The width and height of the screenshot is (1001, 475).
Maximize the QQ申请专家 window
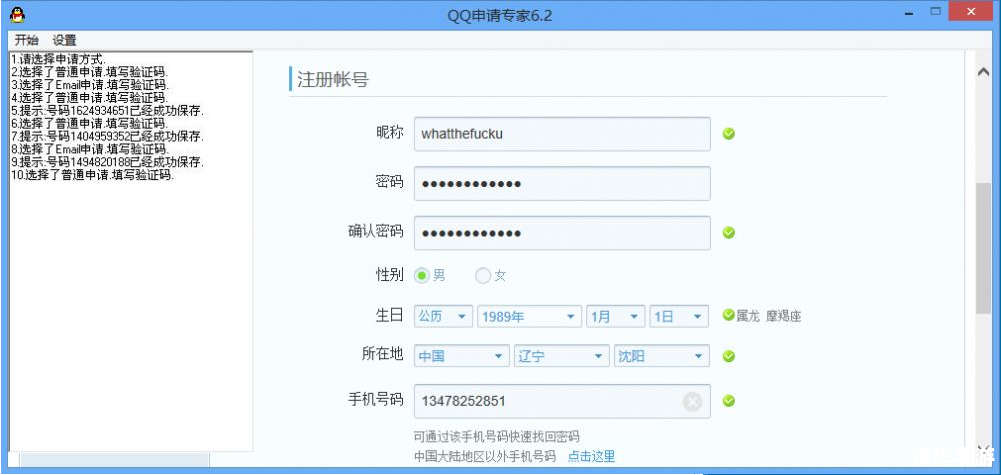point(936,11)
